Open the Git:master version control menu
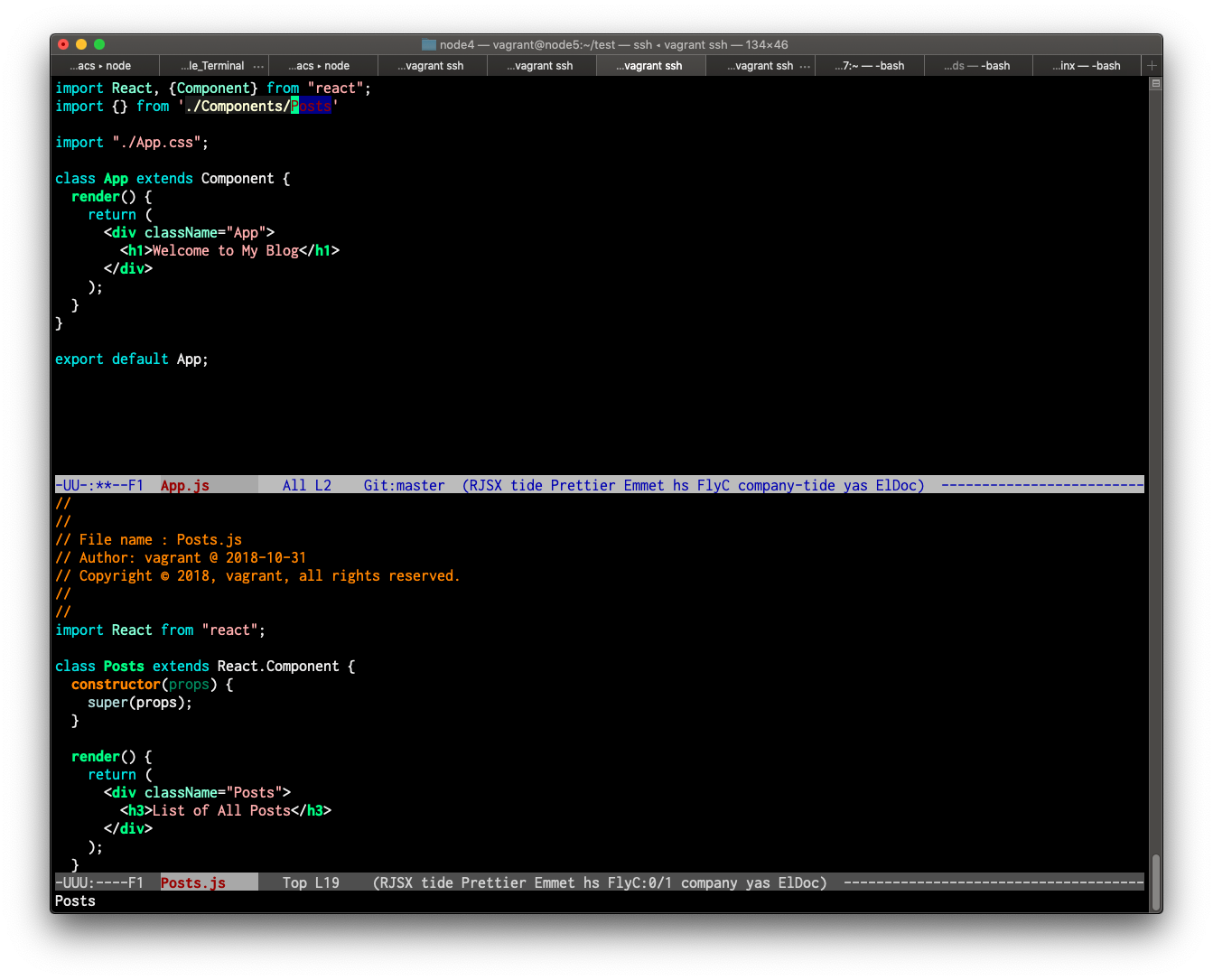 (404, 485)
